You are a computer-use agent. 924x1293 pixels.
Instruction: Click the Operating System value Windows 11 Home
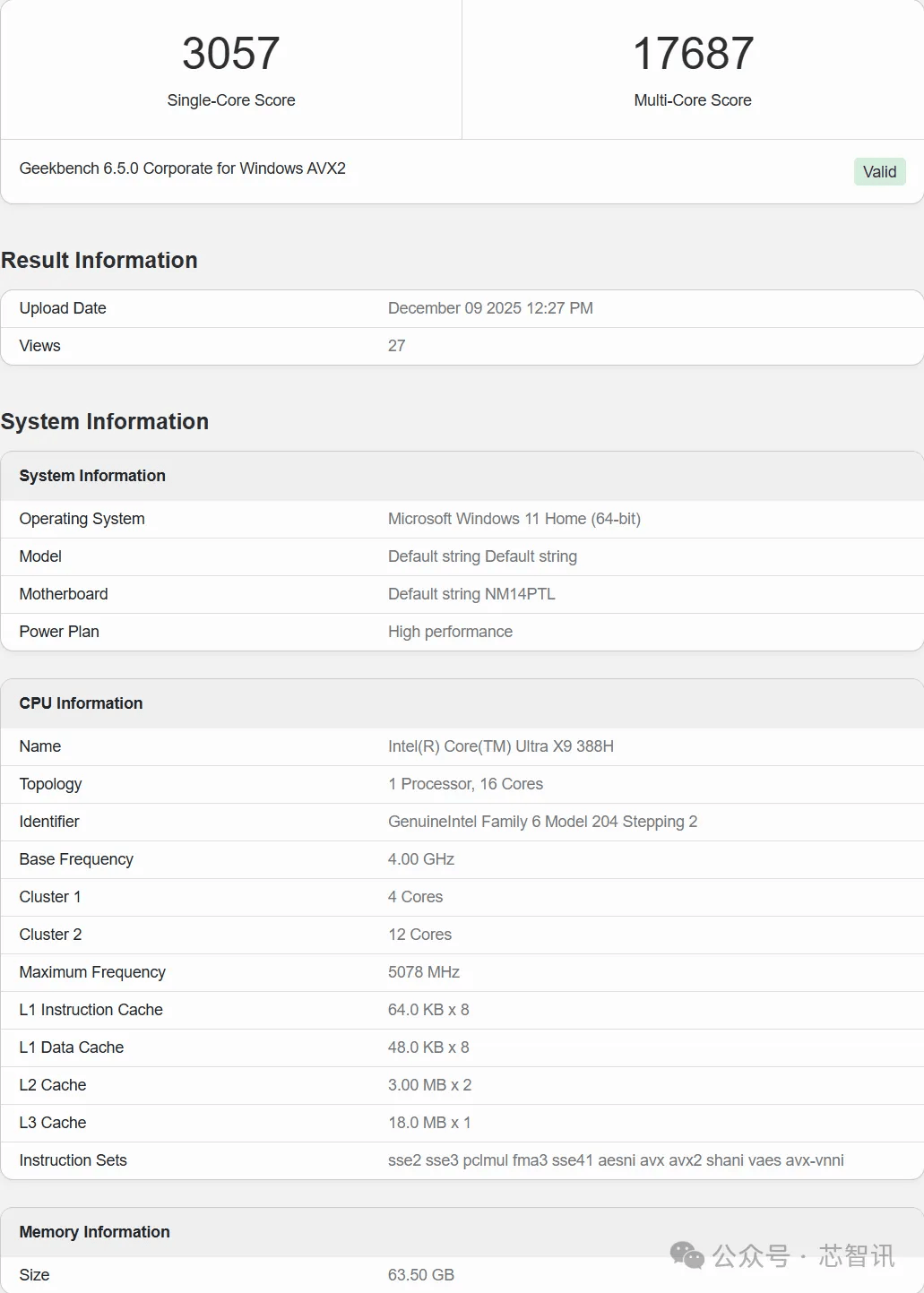514,519
